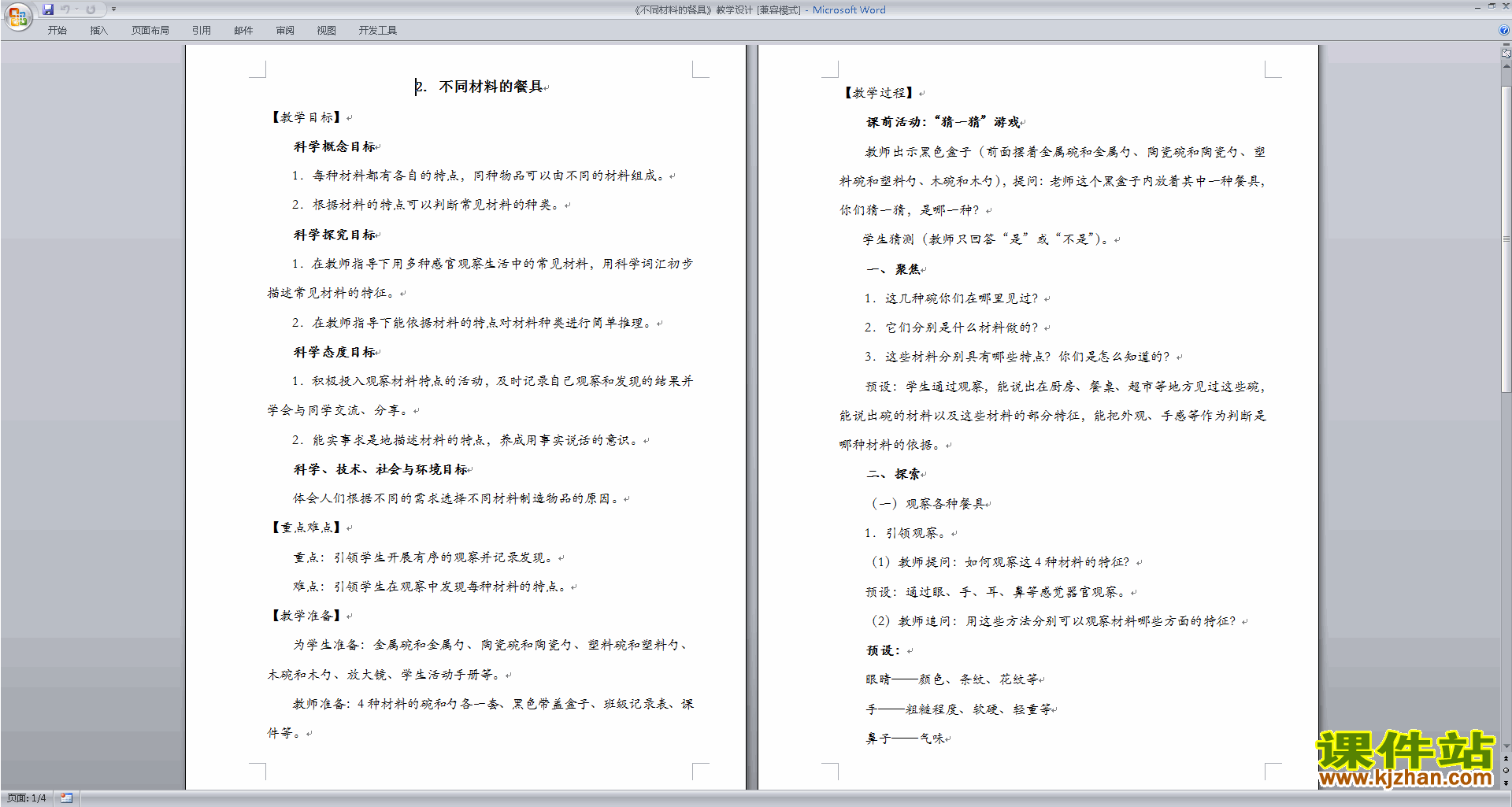Click the heading 二、探索
The image size is (1512, 807).
click(x=893, y=474)
